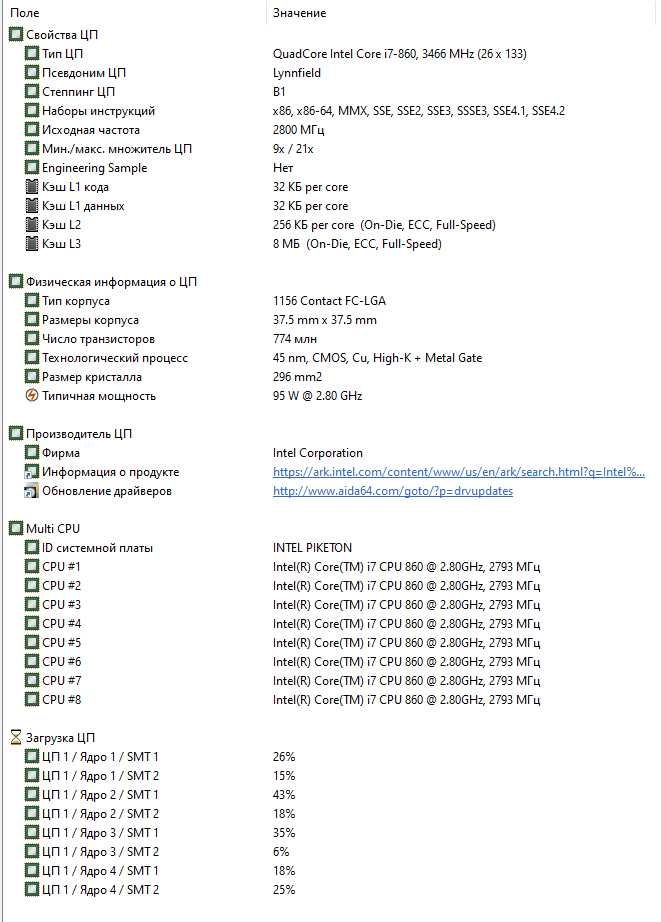Select the CPU #7 row

click(x=329, y=680)
